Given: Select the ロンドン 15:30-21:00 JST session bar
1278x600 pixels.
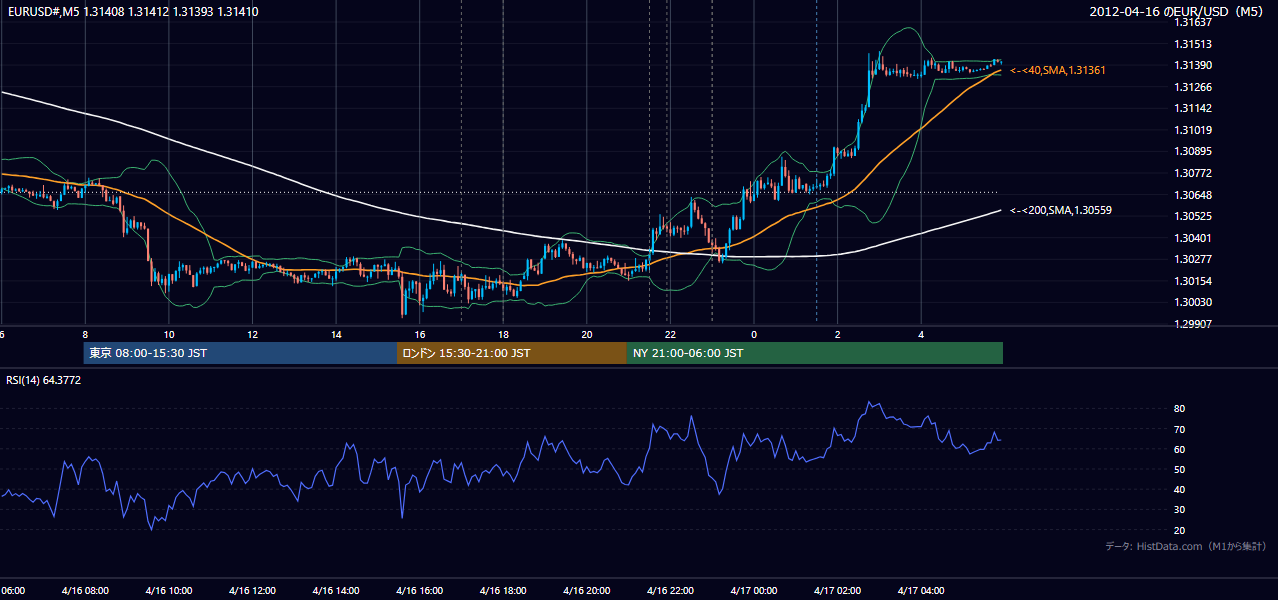Looking at the screenshot, I should click(512, 353).
